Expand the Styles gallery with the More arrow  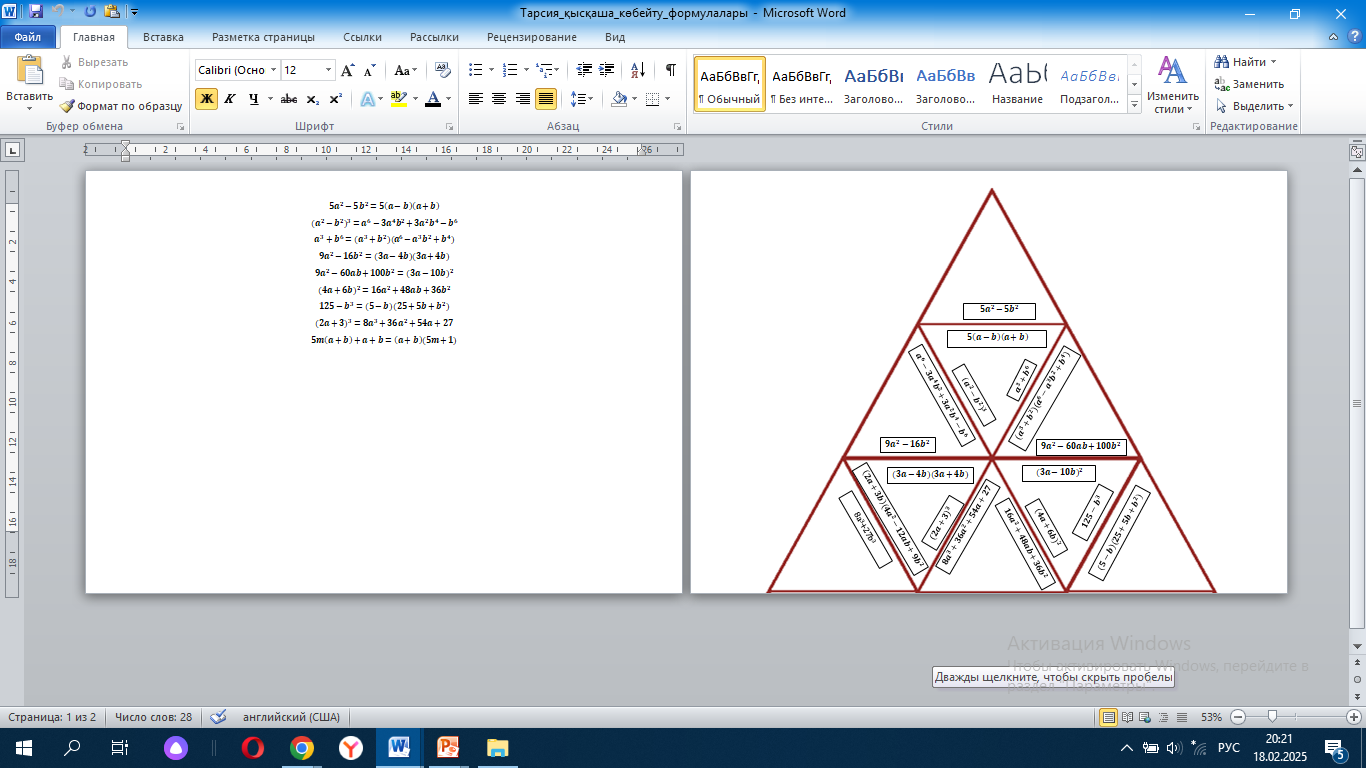(1133, 106)
